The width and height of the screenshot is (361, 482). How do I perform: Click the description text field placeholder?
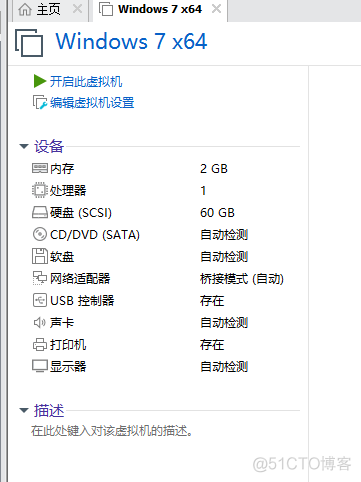point(112,431)
